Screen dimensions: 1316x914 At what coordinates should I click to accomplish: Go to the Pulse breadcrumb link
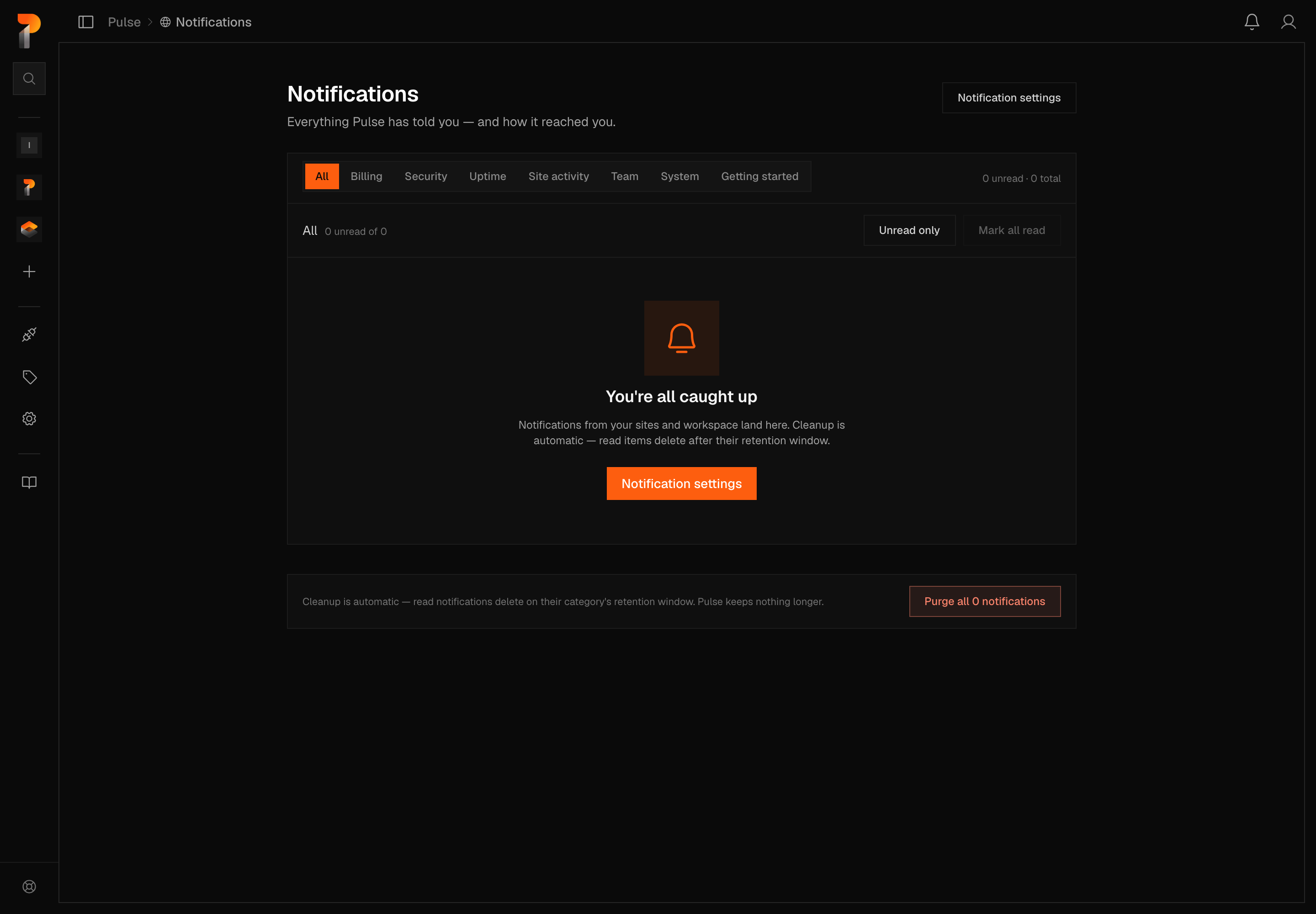click(124, 22)
